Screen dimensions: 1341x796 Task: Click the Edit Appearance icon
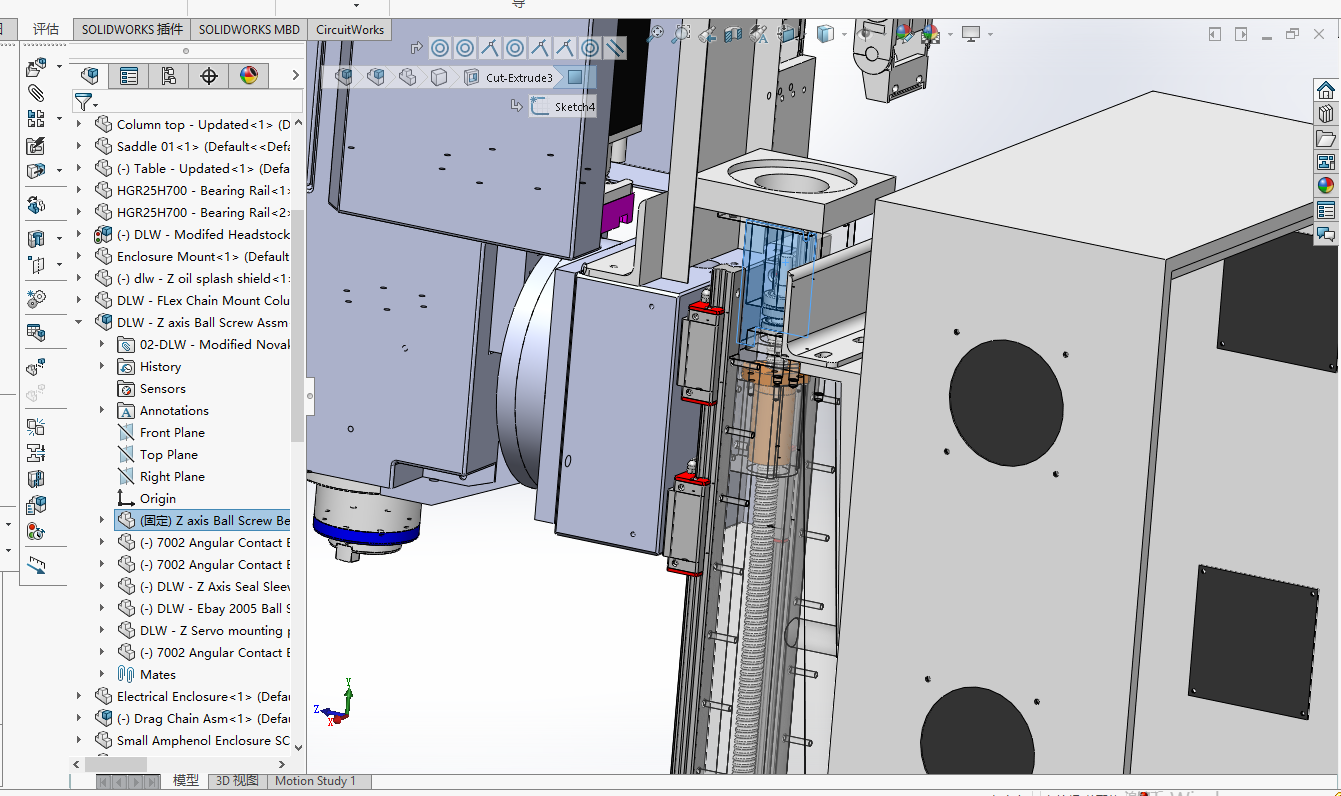[905, 34]
